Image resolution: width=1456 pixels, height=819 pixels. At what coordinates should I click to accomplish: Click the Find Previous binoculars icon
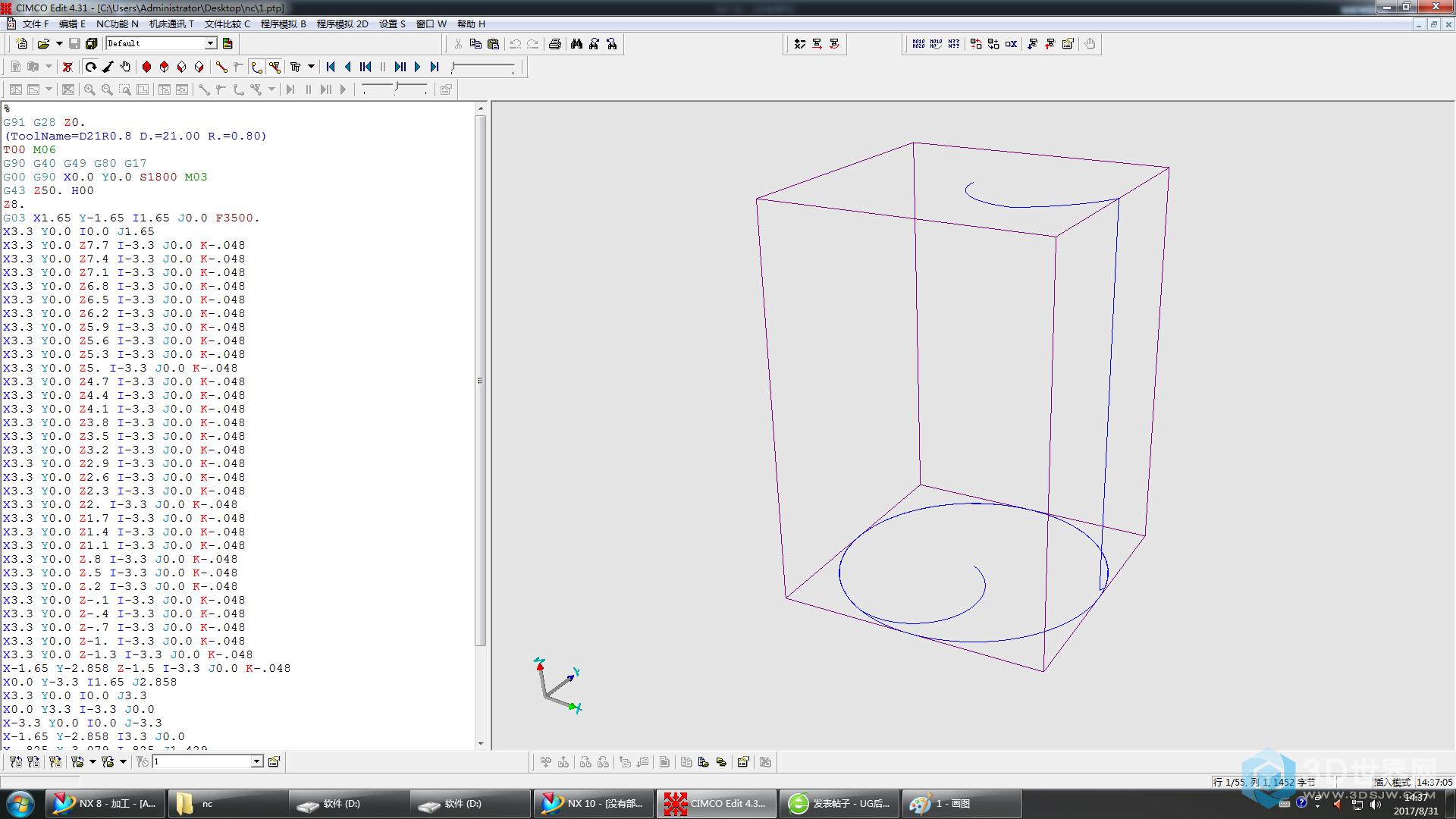pos(595,44)
